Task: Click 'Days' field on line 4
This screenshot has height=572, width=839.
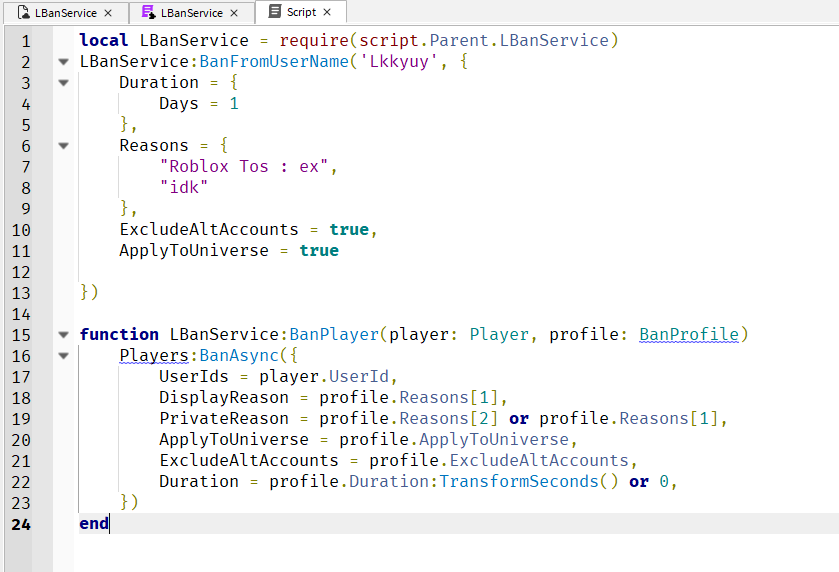Action: point(179,103)
